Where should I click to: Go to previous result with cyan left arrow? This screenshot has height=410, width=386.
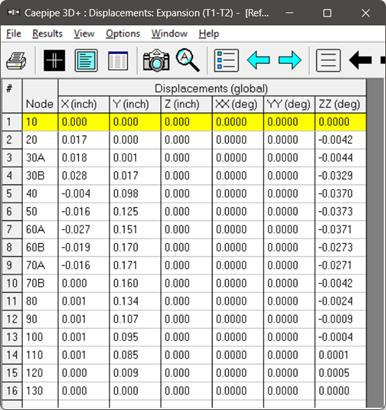(x=258, y=60)
